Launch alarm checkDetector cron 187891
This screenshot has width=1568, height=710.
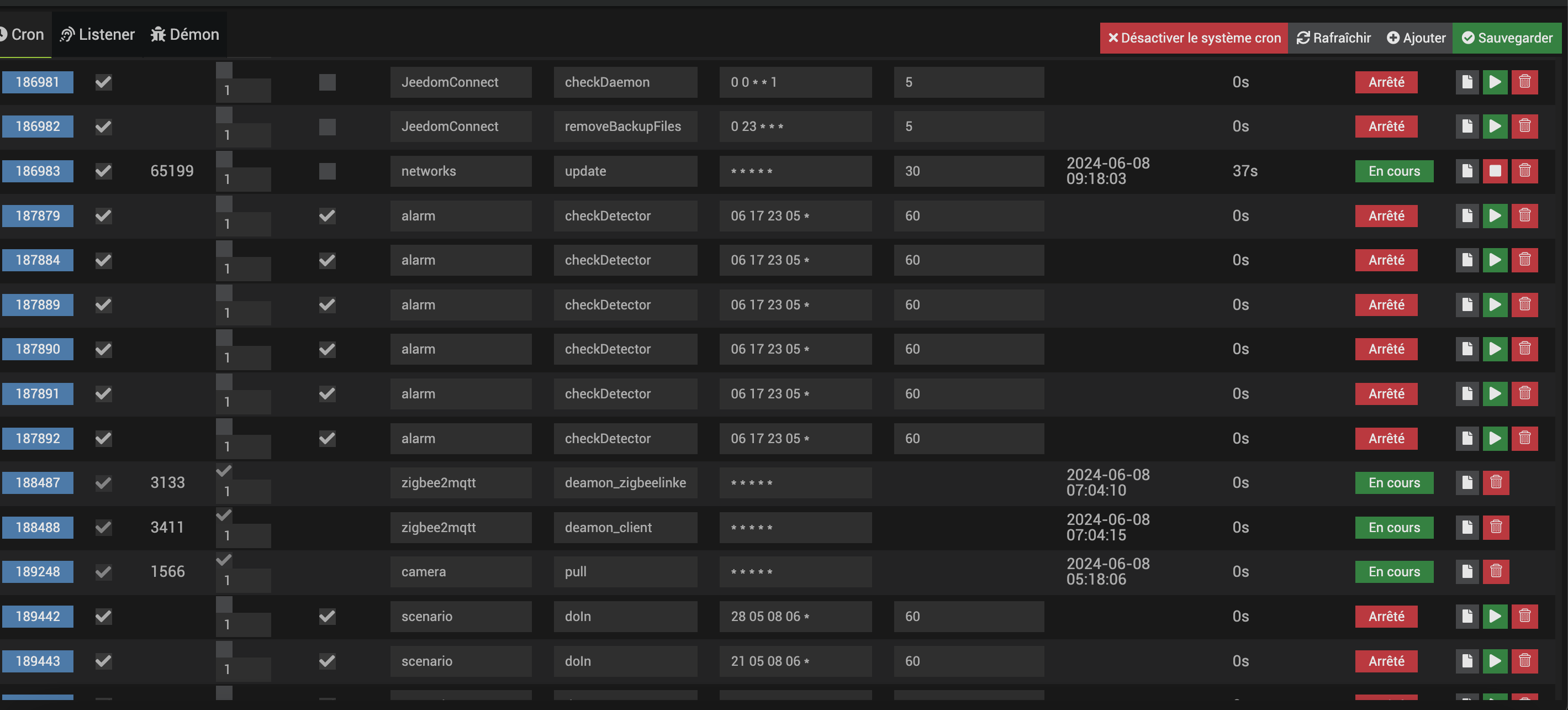click(x=1495, y=393)
